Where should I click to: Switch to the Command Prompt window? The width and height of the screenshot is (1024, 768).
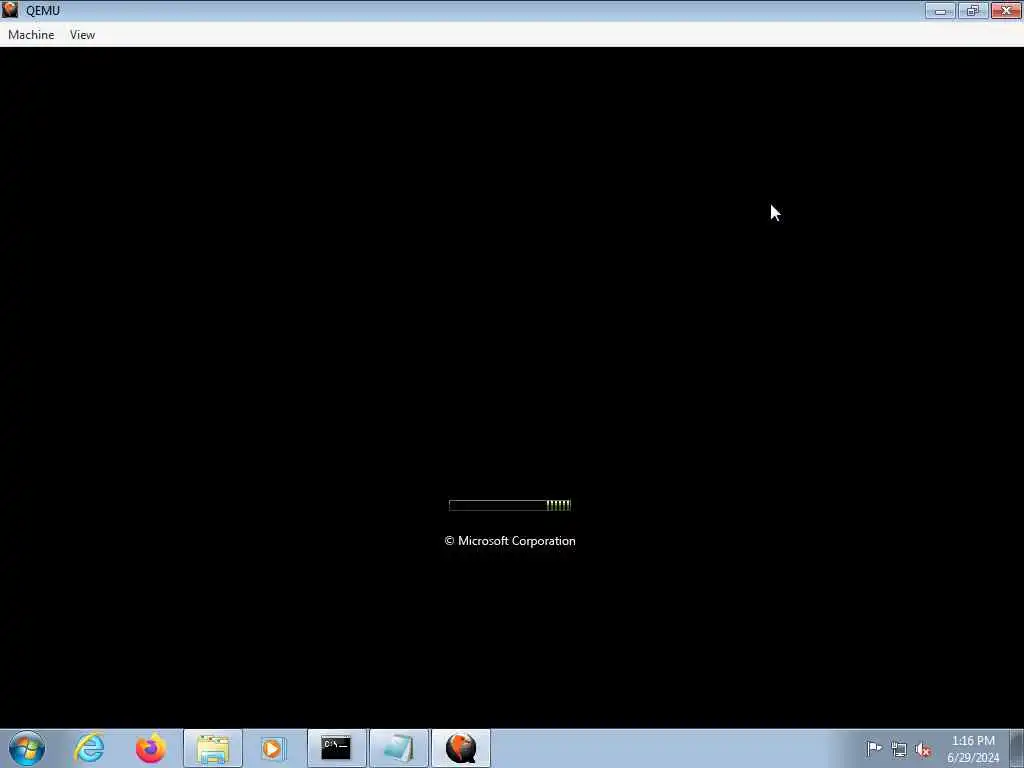[336, 748]
